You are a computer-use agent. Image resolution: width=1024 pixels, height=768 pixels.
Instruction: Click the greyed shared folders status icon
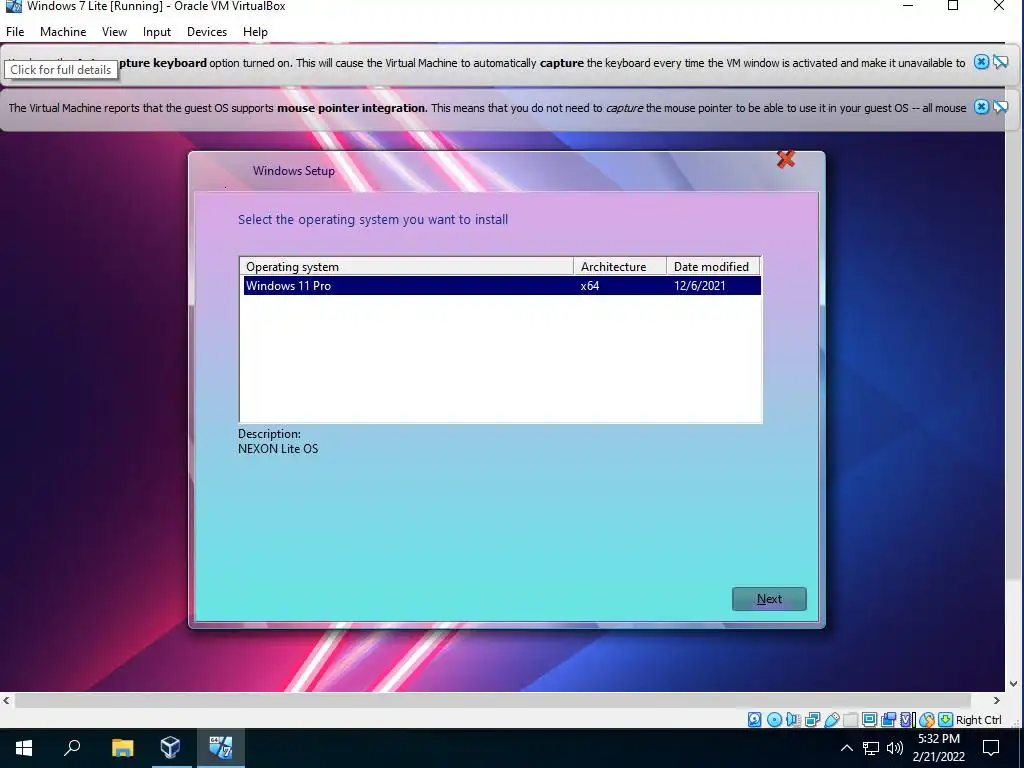click(850, 720)
